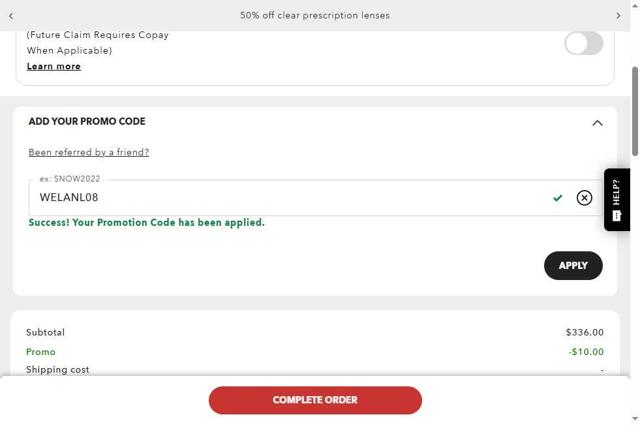Collapse the promo code section using the chevron

point(597,123)
